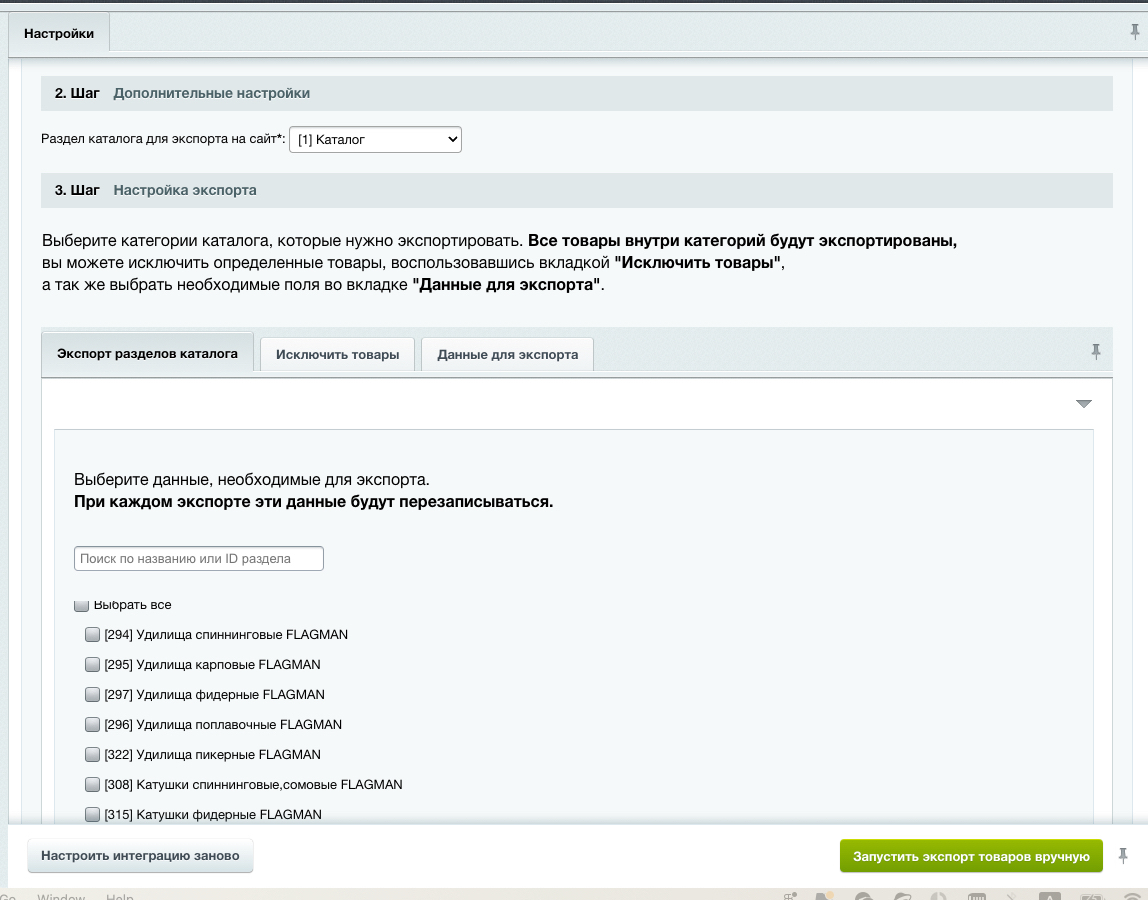Check [308] Катушки спиннинговые,сомовые FLAGMAN
Screen dimensions: 1148x900
click(x=92, y=784)
